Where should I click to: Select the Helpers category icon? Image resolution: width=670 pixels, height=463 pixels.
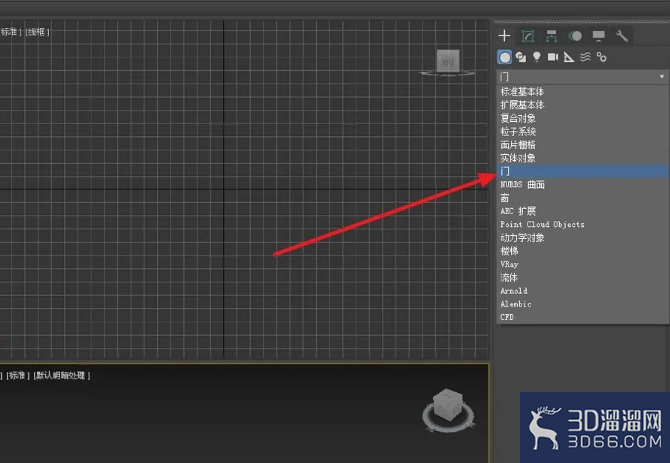pyautogui.click(x=569, y=57)
